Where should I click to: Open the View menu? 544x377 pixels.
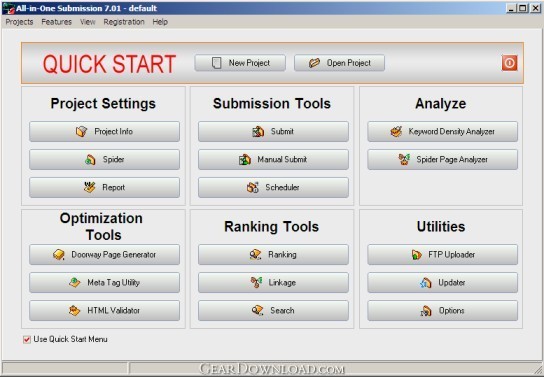click(x=87, y=22)
